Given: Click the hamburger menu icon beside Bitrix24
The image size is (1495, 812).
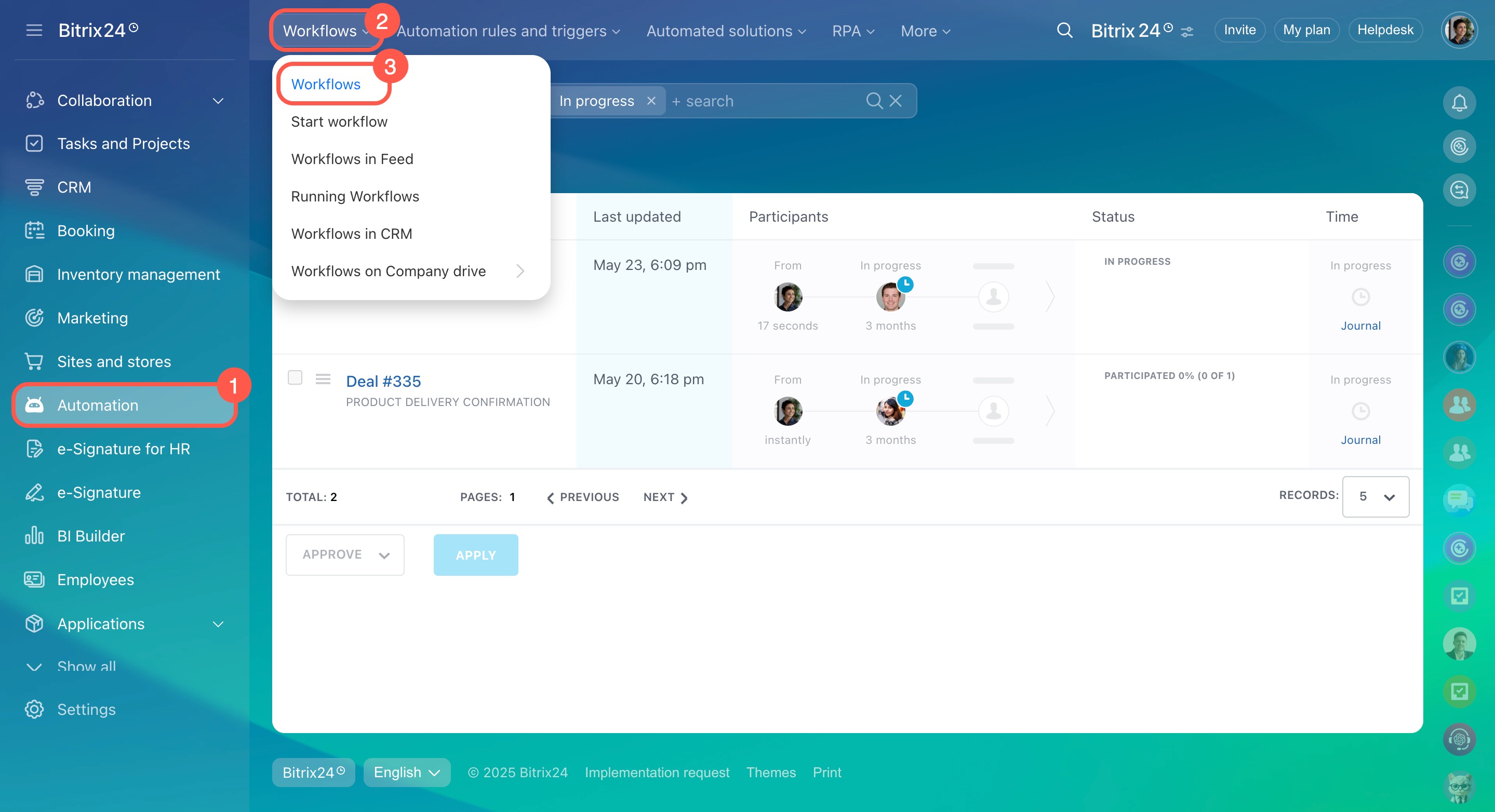Looking at the screenshot, I should point(34,30).
